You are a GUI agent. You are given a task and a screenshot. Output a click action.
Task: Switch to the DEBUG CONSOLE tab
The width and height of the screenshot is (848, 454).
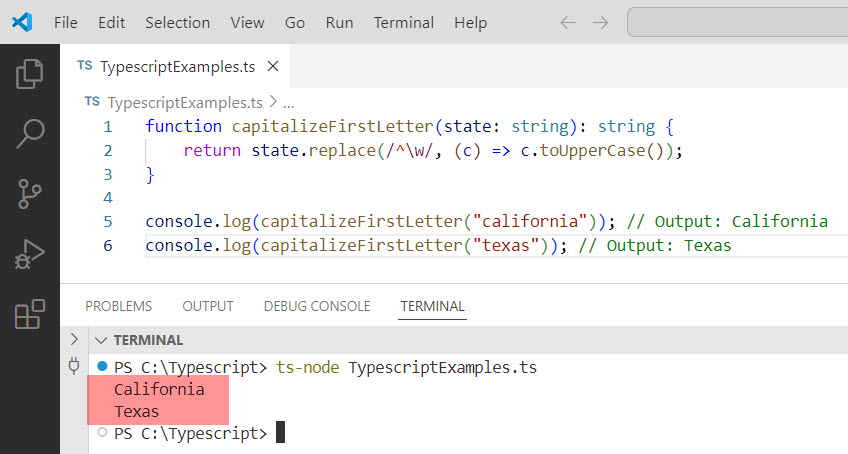click(x=317, y=306)
